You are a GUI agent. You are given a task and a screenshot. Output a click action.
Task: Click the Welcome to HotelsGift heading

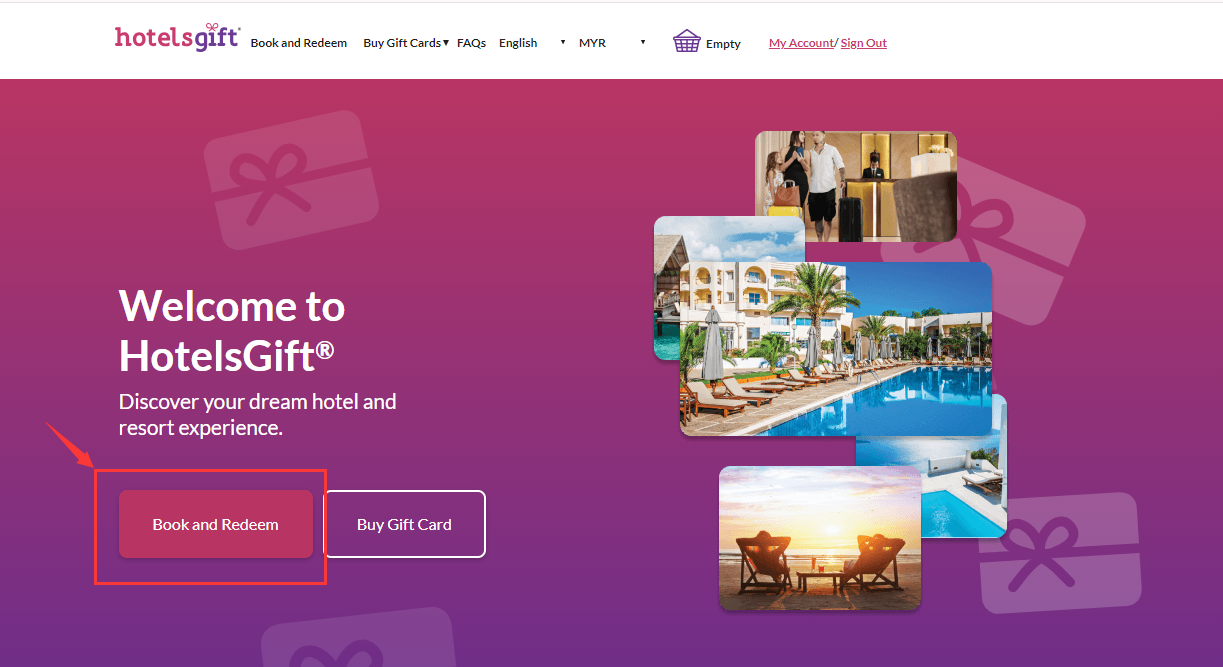232,331
